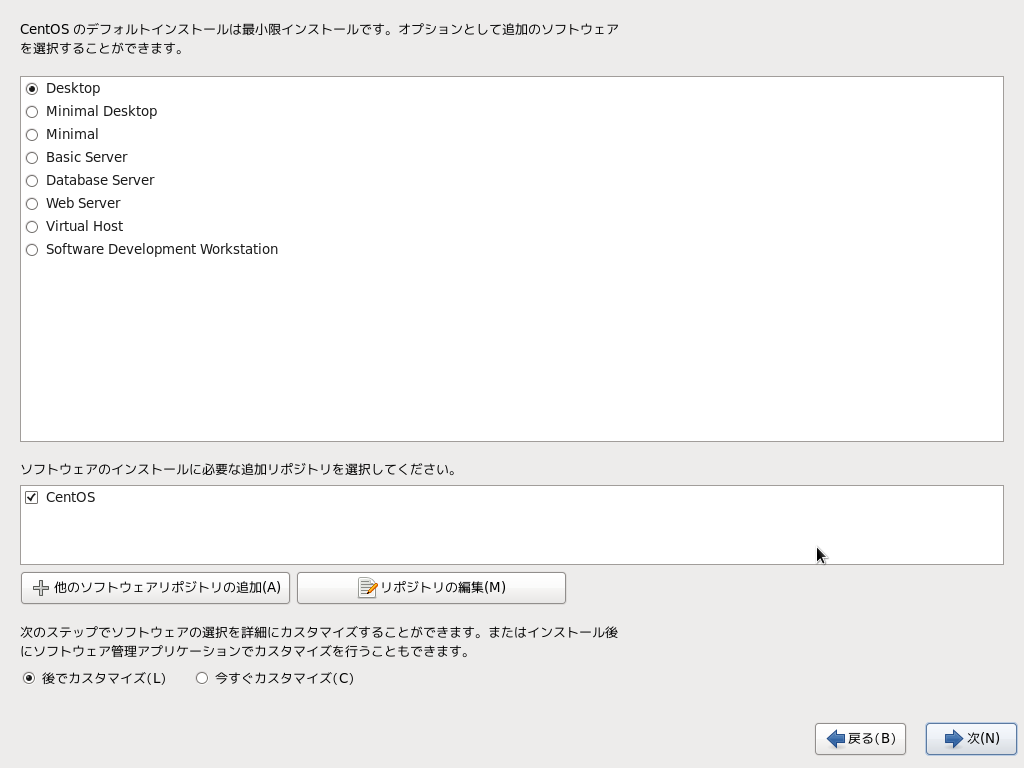Click the Database Server label text
1024x768 pixels.
pyautogui.click(x=100, y=180)
